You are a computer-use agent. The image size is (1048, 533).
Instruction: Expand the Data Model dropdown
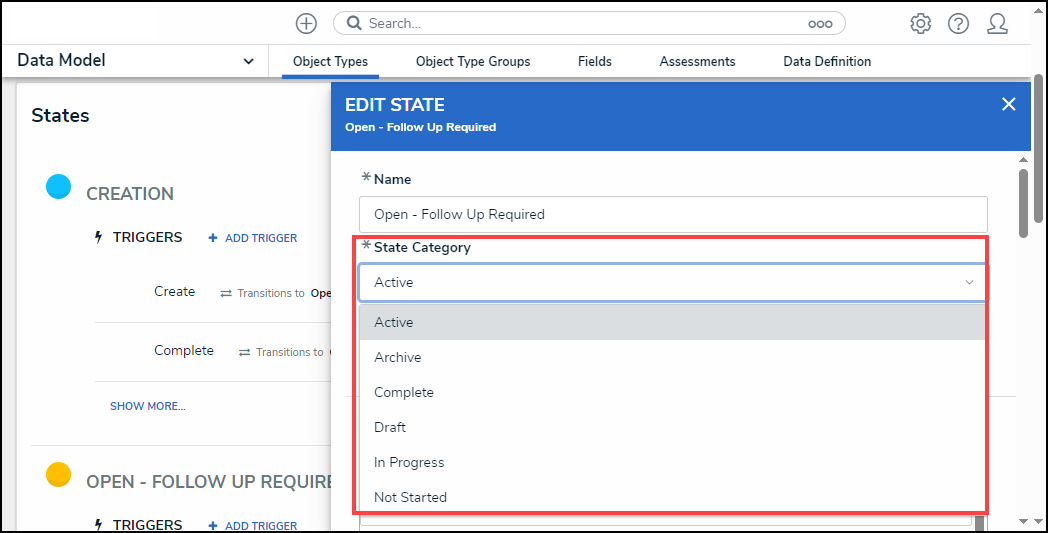coord(248,61)
